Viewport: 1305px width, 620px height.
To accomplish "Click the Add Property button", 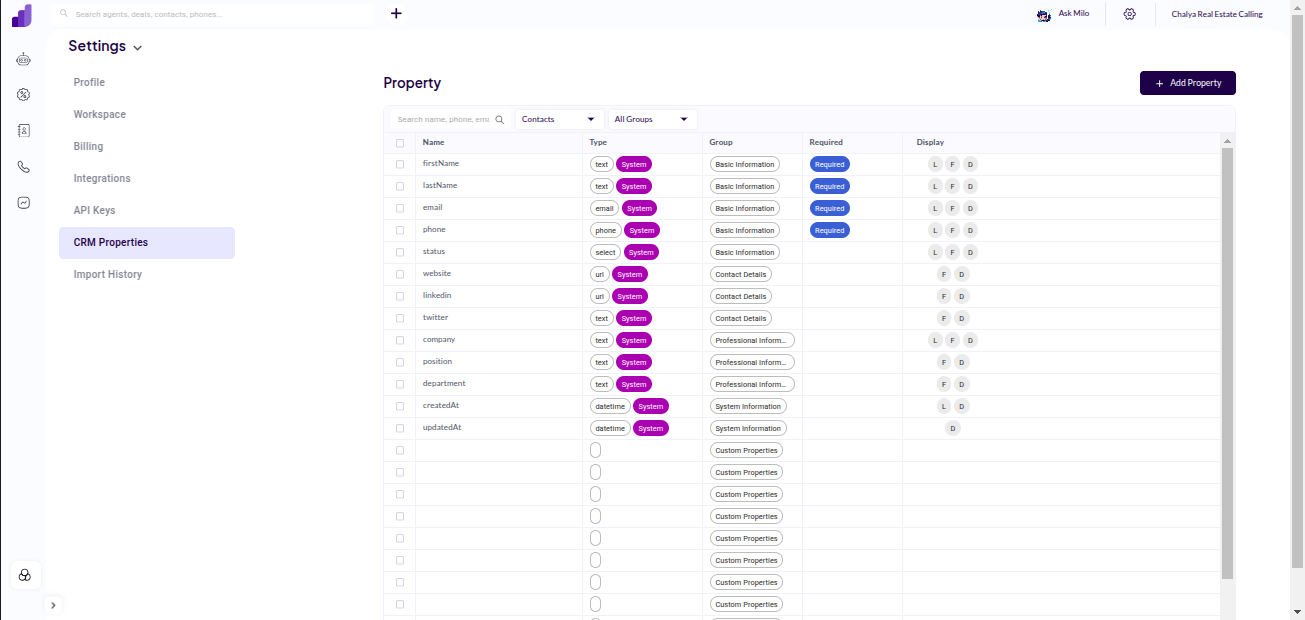I will 1187,83.
